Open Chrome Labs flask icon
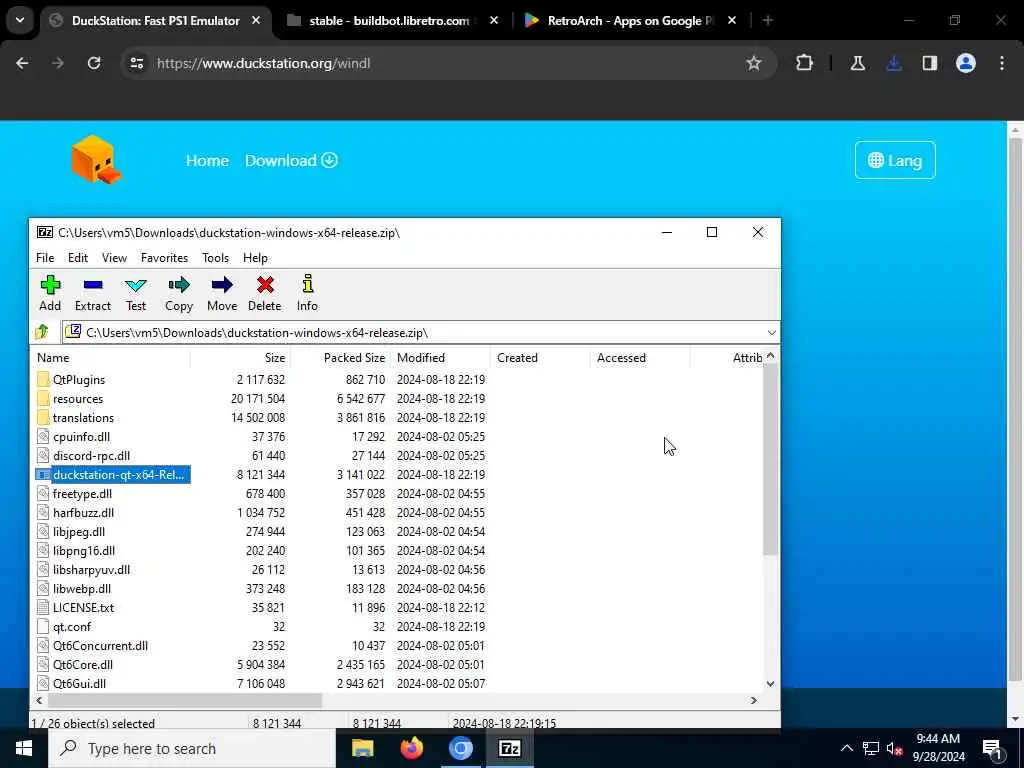Screen dimensions: 1024x768 tap(857, 63)
